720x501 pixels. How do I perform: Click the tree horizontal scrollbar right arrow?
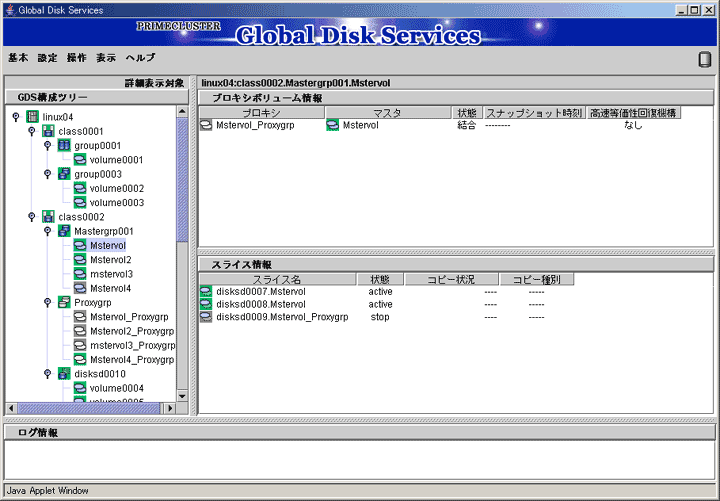click(x=170, y=408)
